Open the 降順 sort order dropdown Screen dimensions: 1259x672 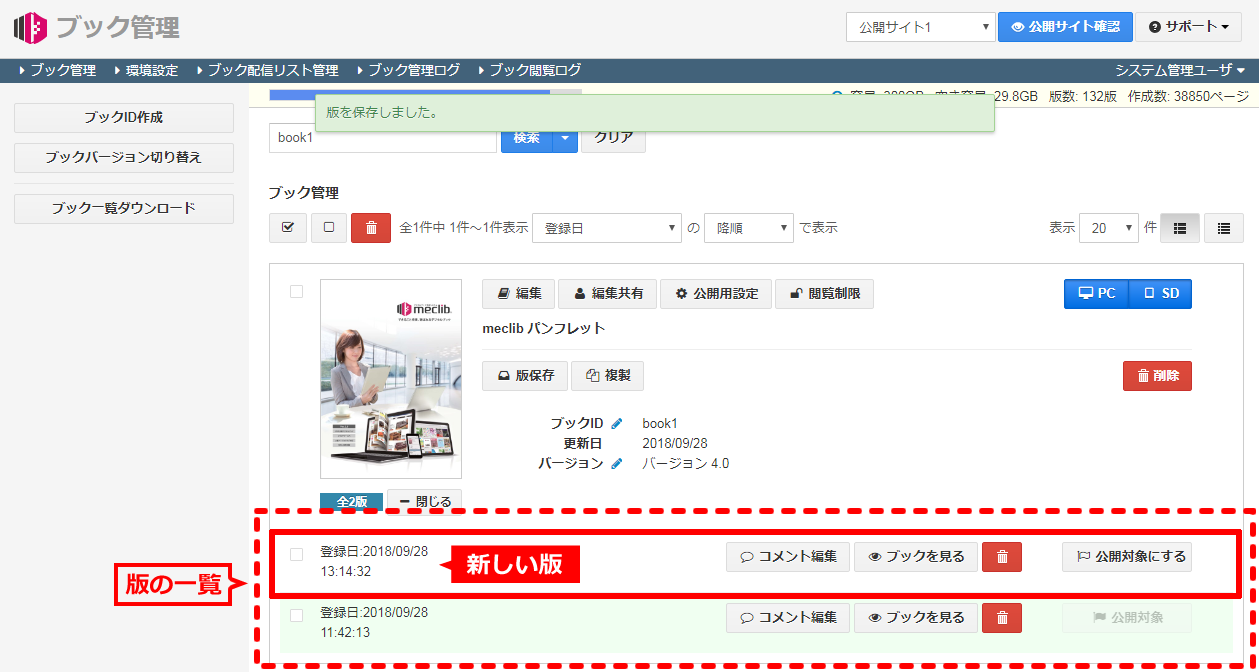[749, 228]
